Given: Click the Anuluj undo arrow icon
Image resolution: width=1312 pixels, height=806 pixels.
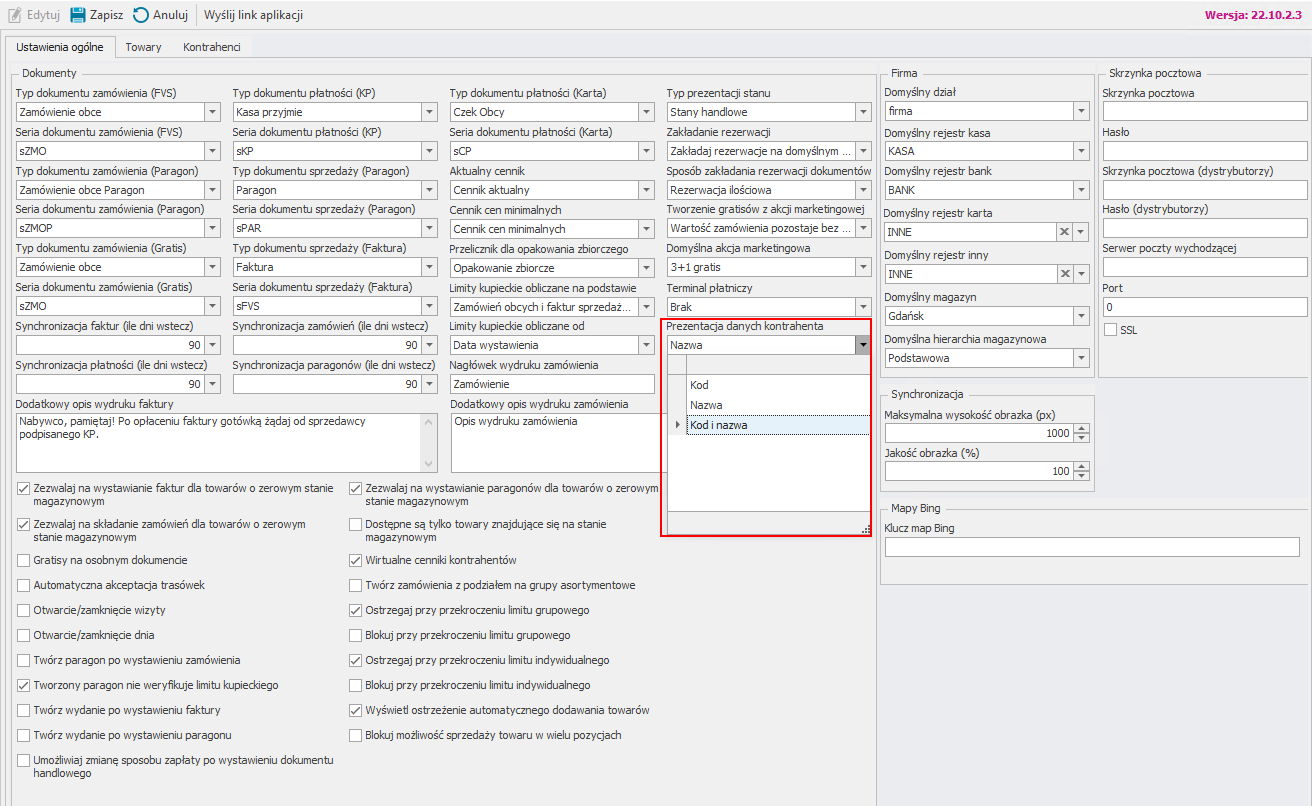Looking at the screenshot, I should pyautogui.click(x=141, y=15).
